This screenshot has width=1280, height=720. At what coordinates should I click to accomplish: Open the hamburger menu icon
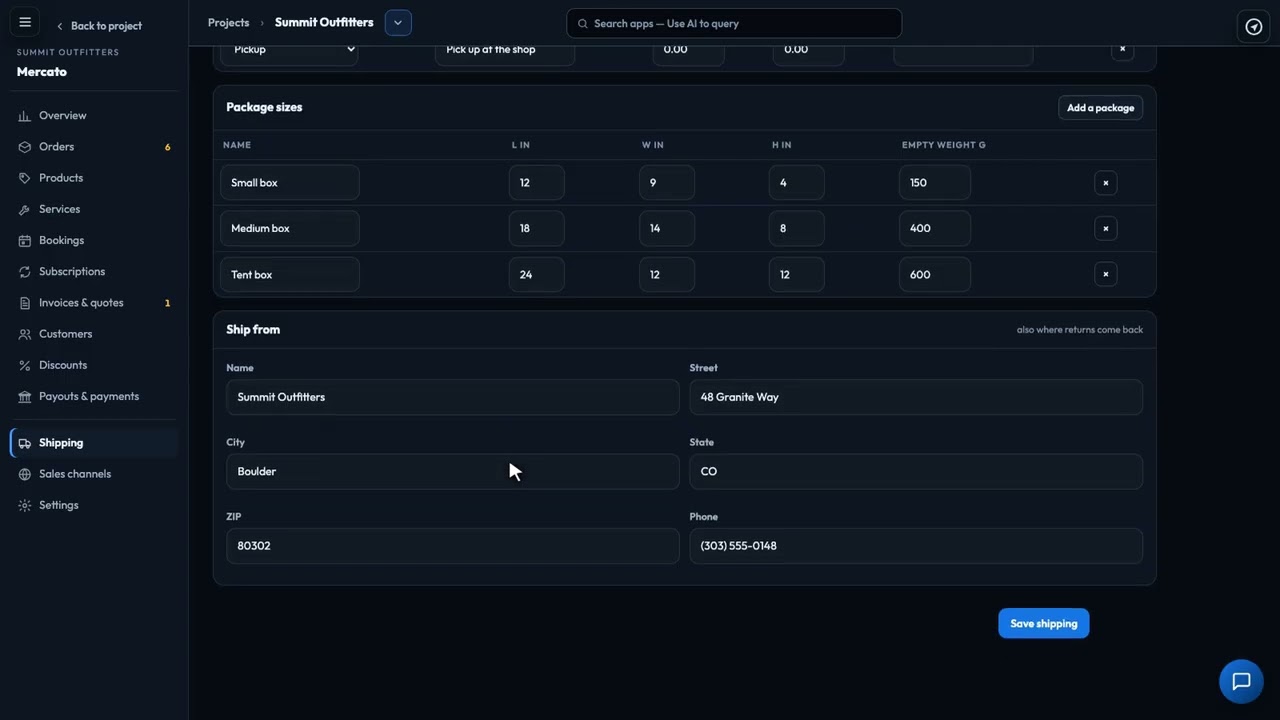(25, 22)
